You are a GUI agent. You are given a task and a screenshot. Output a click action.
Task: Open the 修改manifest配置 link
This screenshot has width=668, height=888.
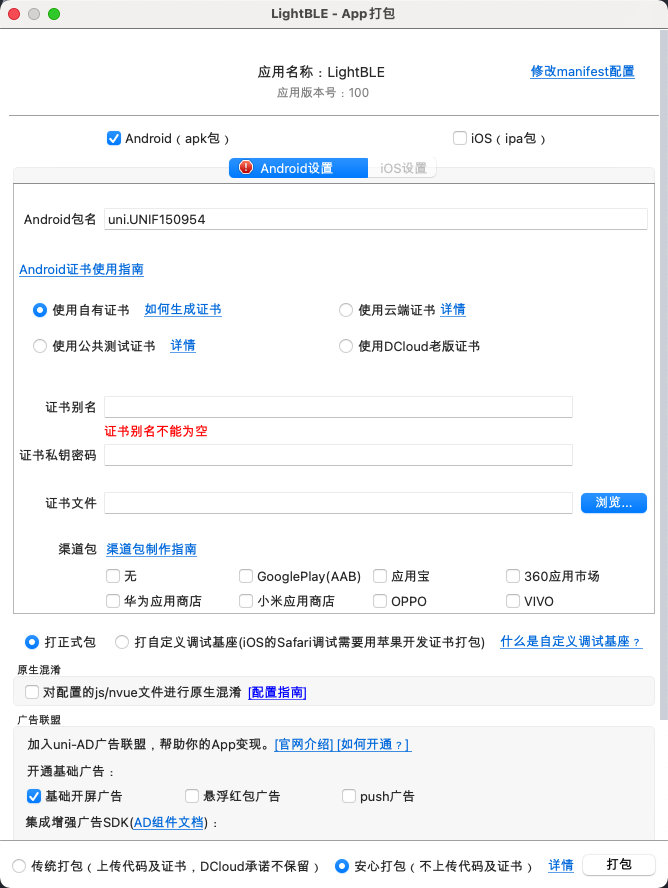tap(582, 71)
